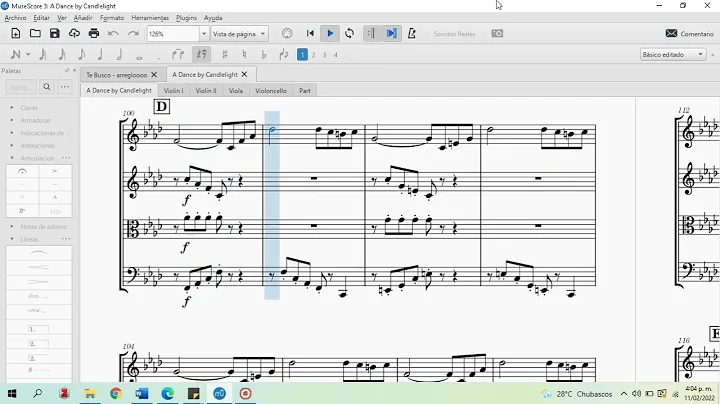Open zoom level 126% dropdown

(x=204, y=34)
